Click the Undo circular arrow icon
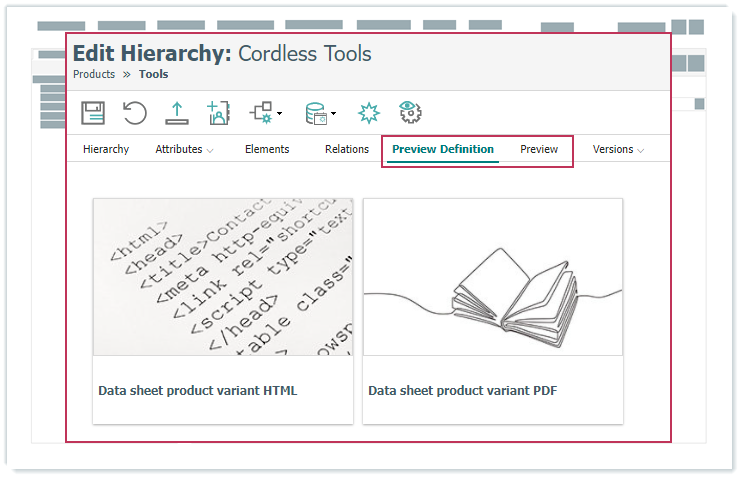The width and height of the screenshot is (742, 479). tap(134, 113)
